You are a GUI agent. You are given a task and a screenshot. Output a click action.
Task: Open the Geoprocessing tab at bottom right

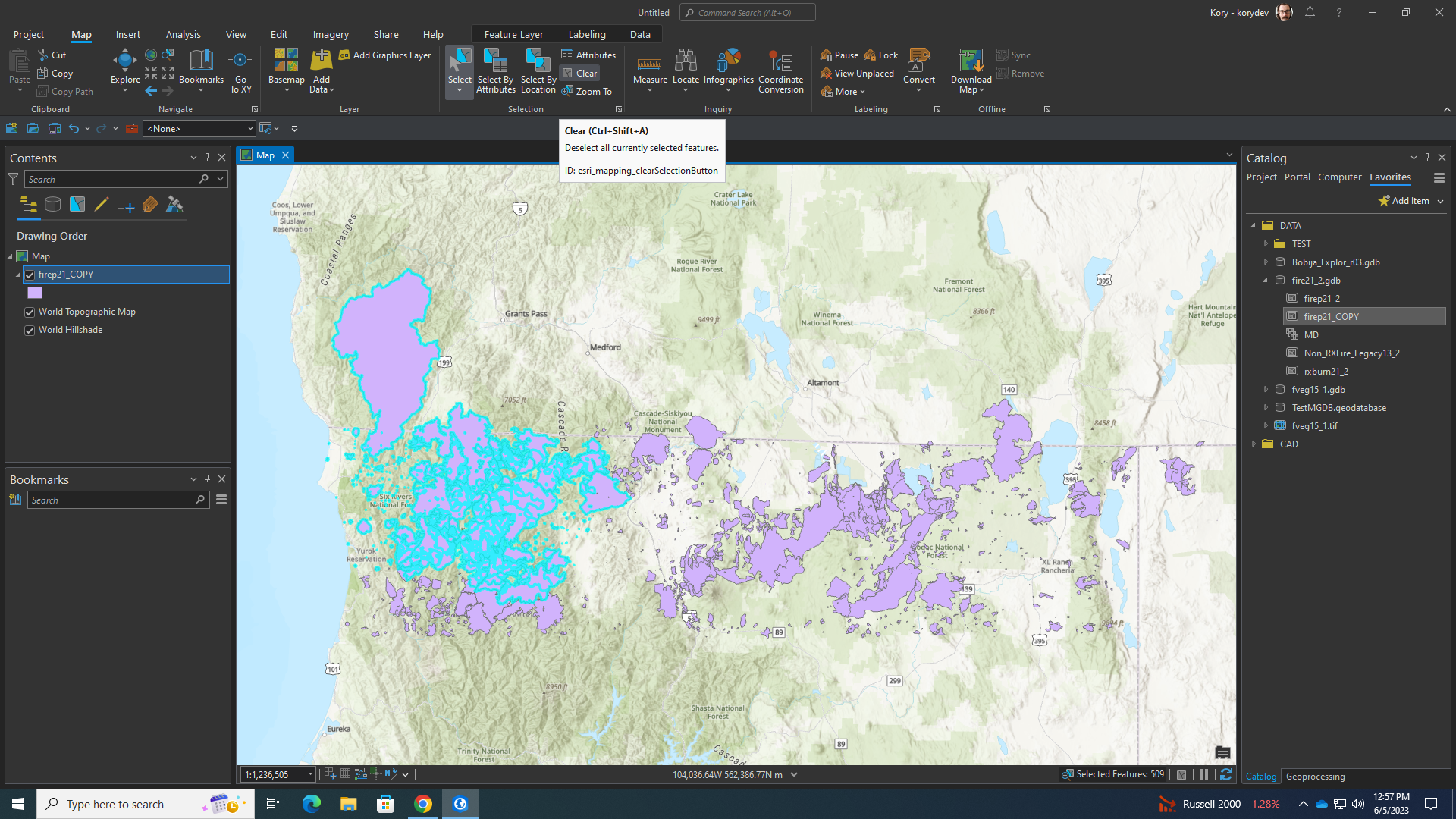coord(1315,776)
